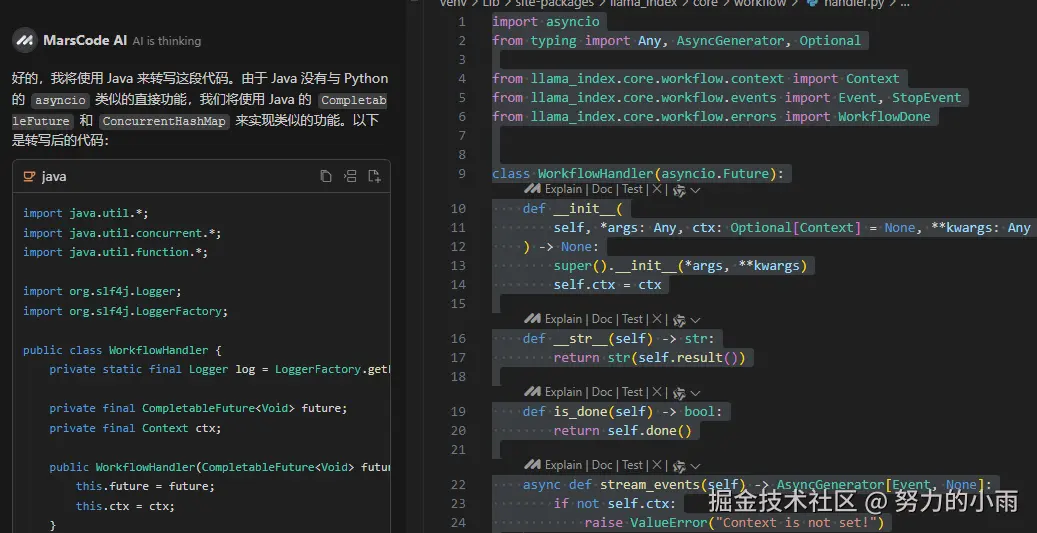Expand chevron in stream_events code lens
The width and height of the screenshot is (1037, 533).
coord(695,466)
